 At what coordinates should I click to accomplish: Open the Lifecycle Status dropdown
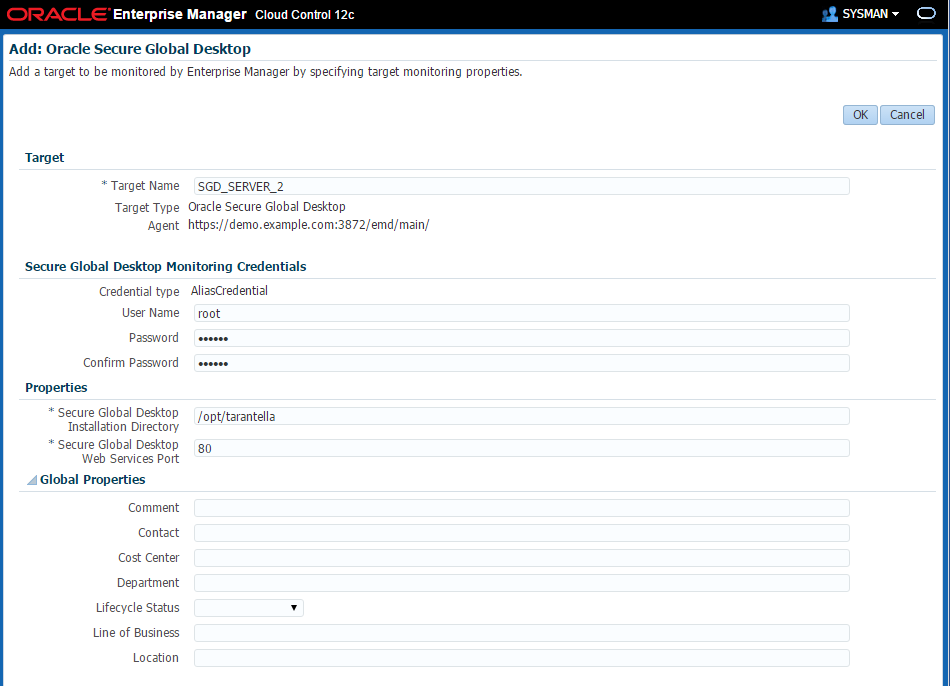coord(249,608)
